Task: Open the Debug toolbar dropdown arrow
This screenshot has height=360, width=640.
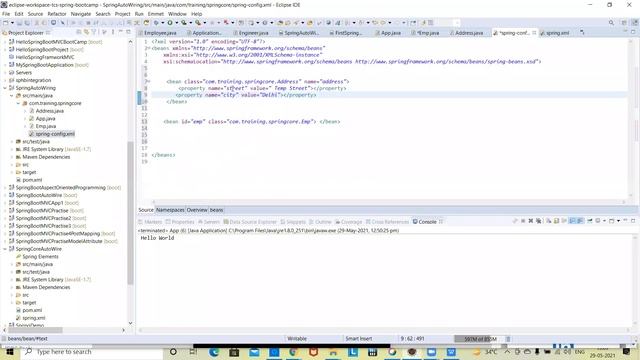Action: click(x=162, y=23)
